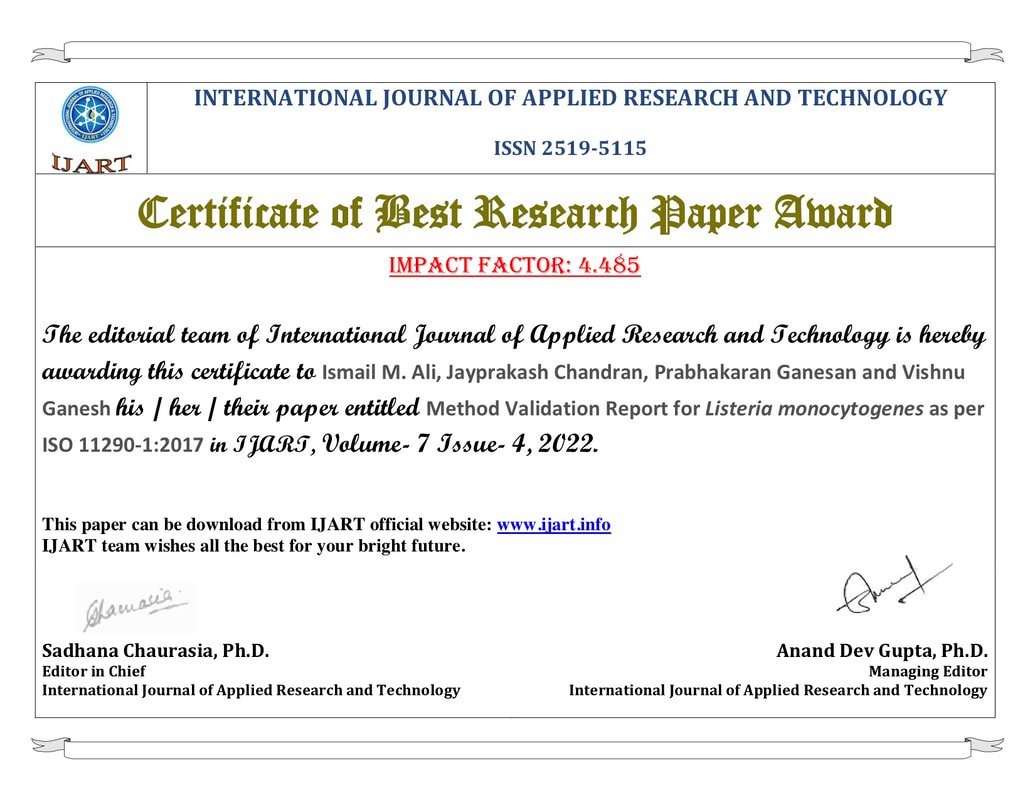Screen dimensions: 1035x800
Task: Click the 'Method Validation Report for' title text
Action: [562, 409]
